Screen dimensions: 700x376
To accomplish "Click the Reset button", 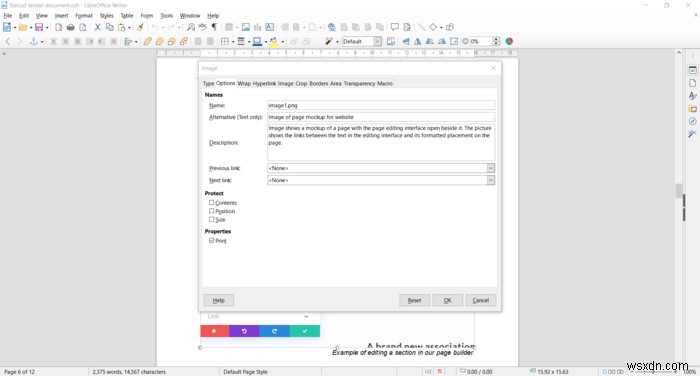I will point(414,301).
